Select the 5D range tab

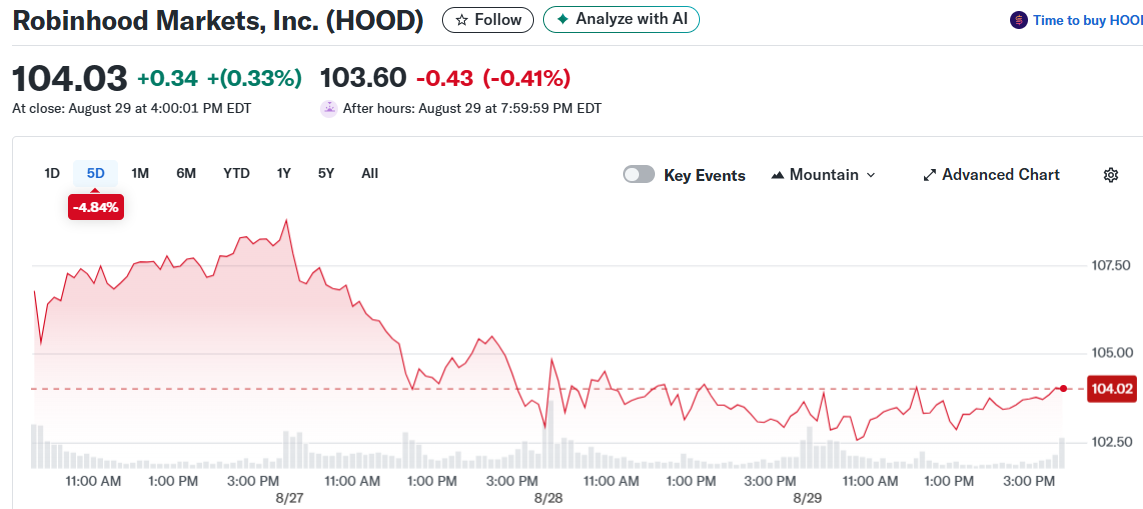click(x=95, y=174)
